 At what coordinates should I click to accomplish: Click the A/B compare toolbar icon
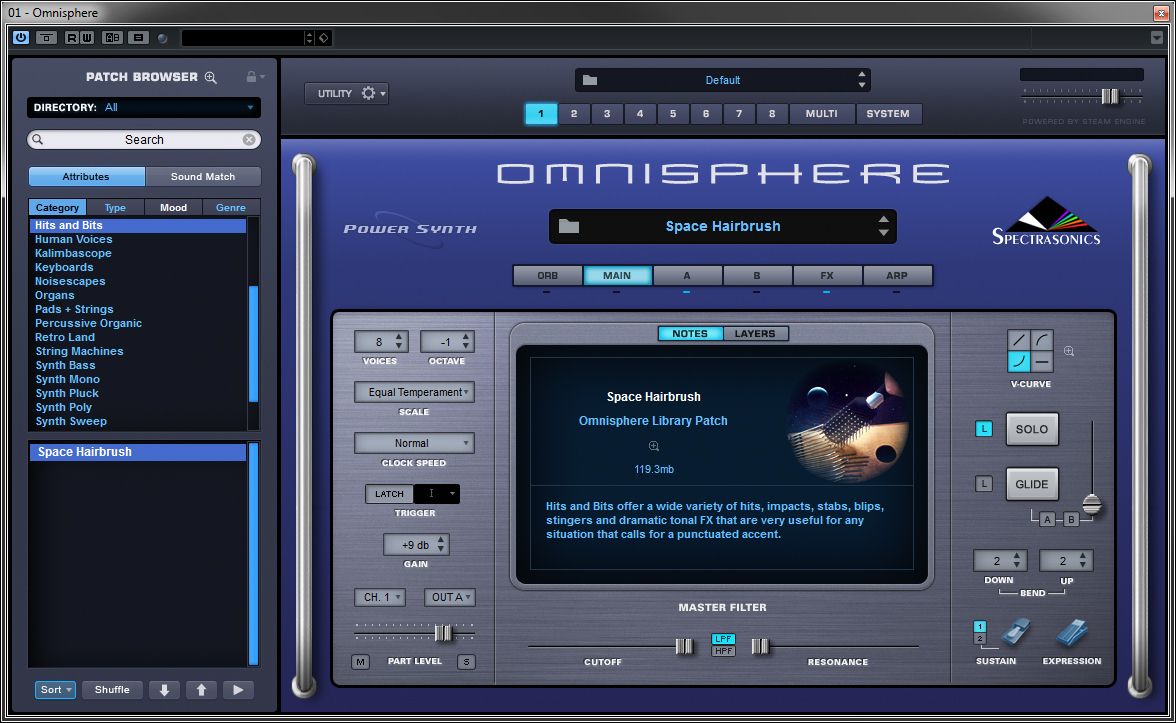coord(112,38)
